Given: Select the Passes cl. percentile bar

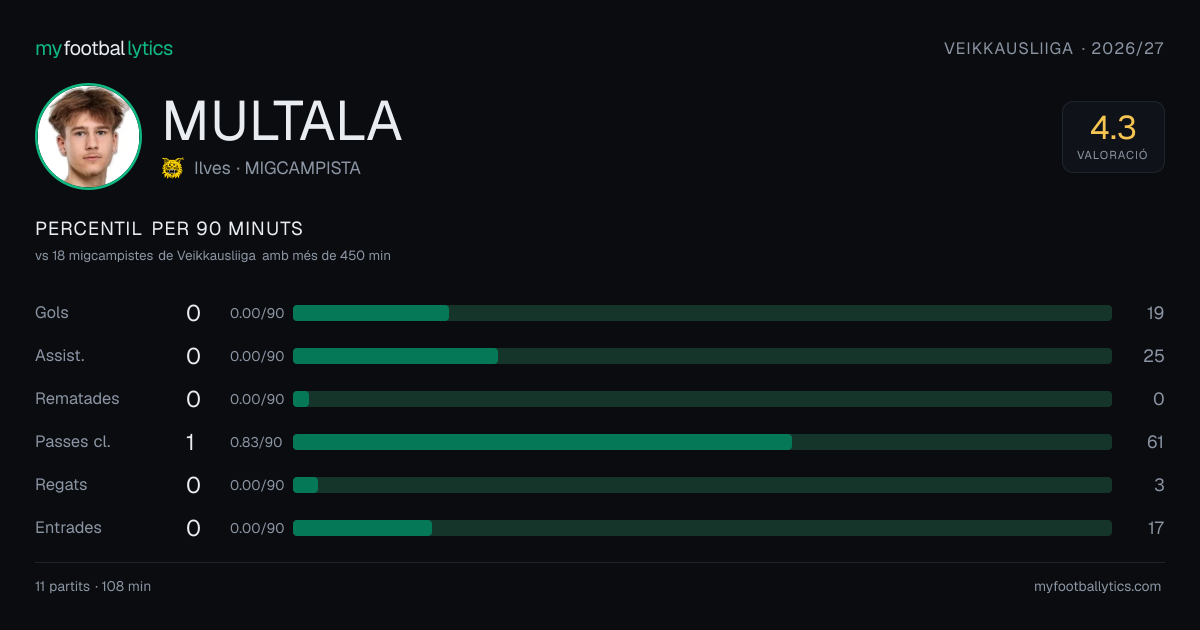Looking at the screenshot, I should pos(702,442).
